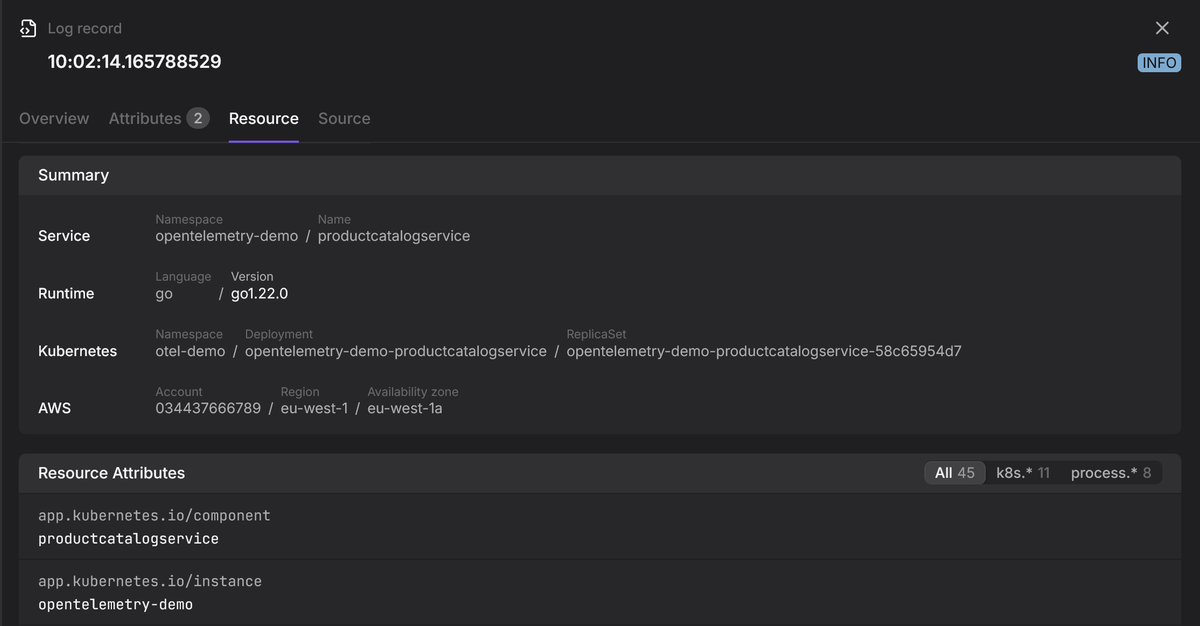Screen dimensions: 1200x626
Task: Open the Source tab
Action: [344, 118]
